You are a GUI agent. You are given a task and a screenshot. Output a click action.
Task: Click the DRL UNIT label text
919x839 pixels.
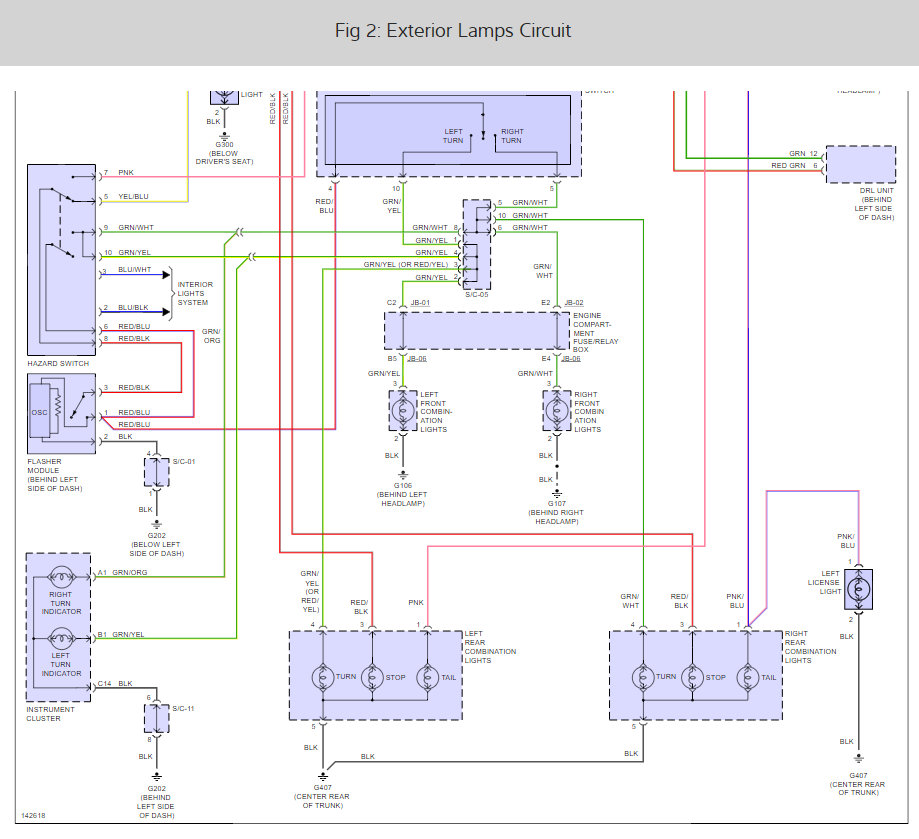point(876,204)
